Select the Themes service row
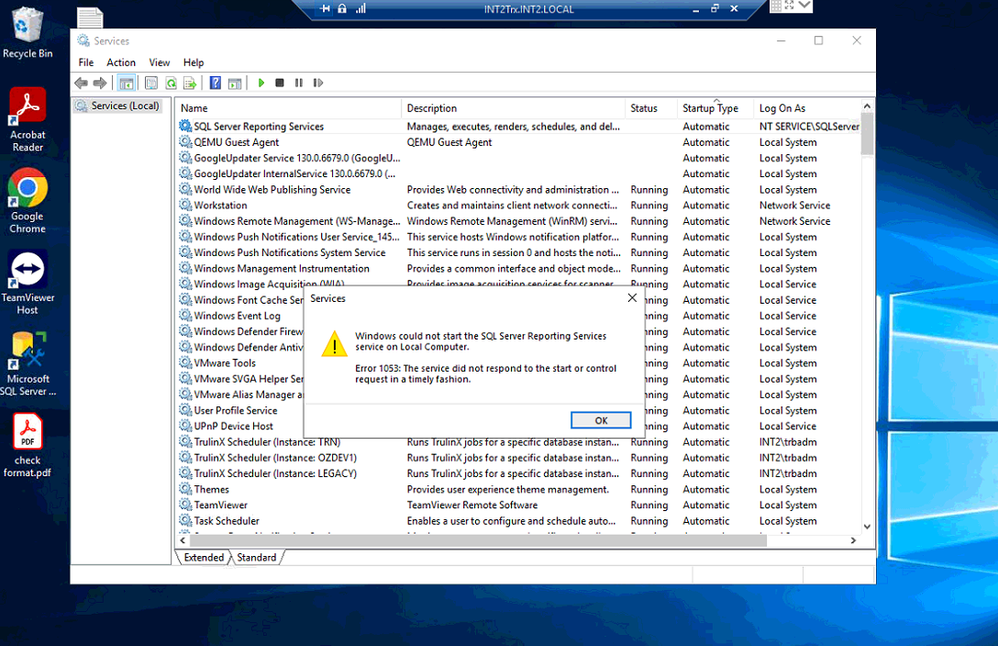 519,489
